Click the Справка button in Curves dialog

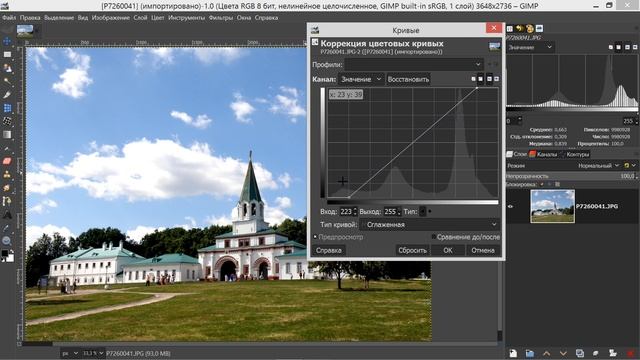pos(329,250)
